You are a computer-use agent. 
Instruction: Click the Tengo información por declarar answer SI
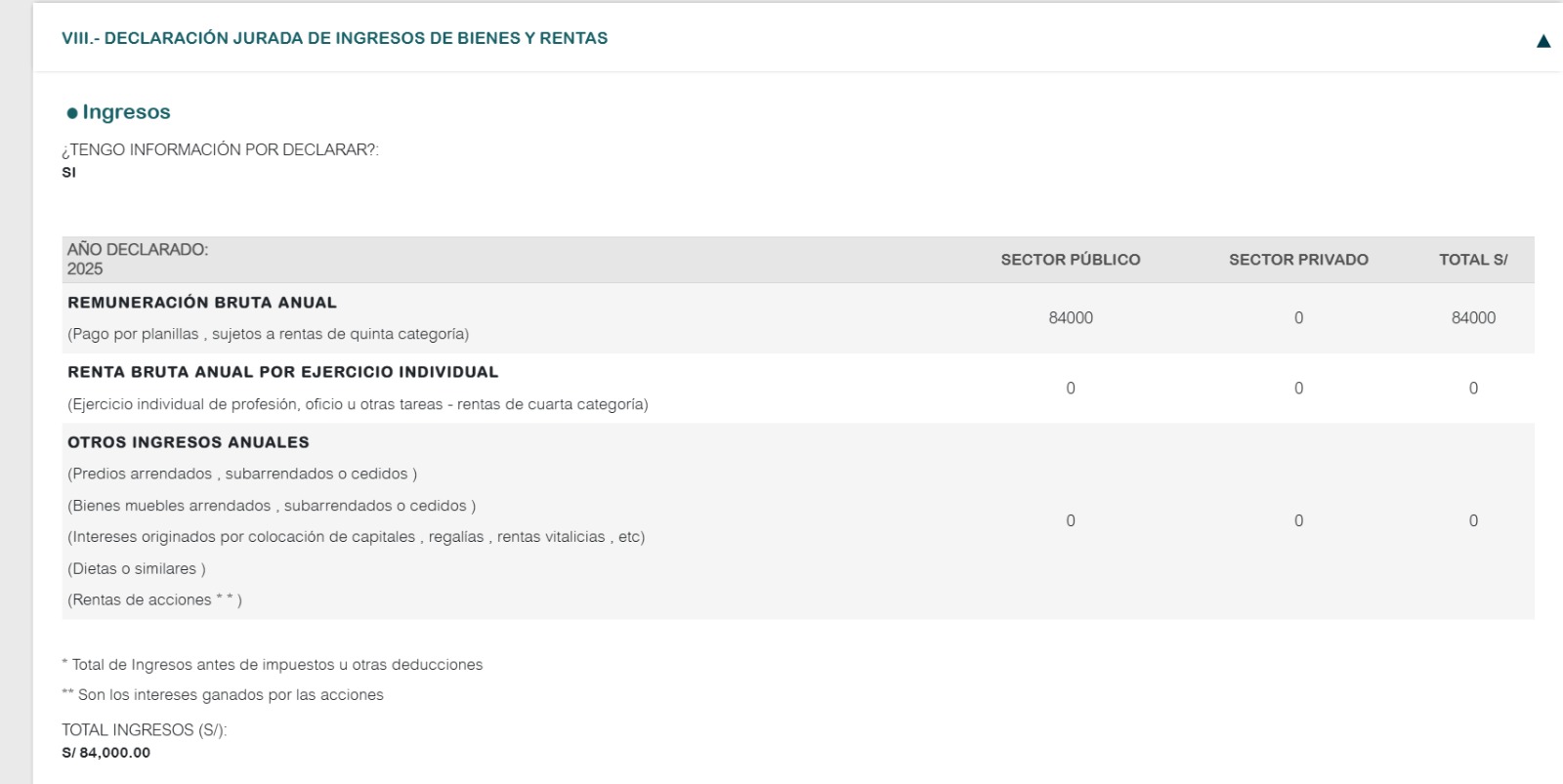(68, 173)
